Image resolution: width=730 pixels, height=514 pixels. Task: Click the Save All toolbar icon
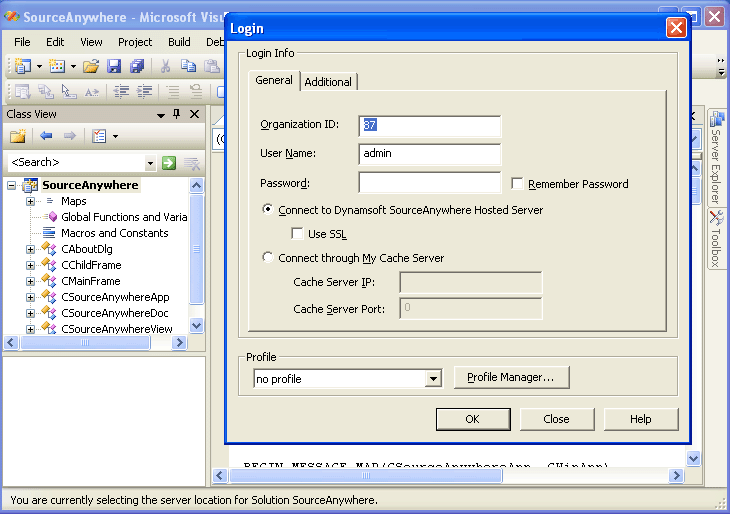(x=136, y=66)
